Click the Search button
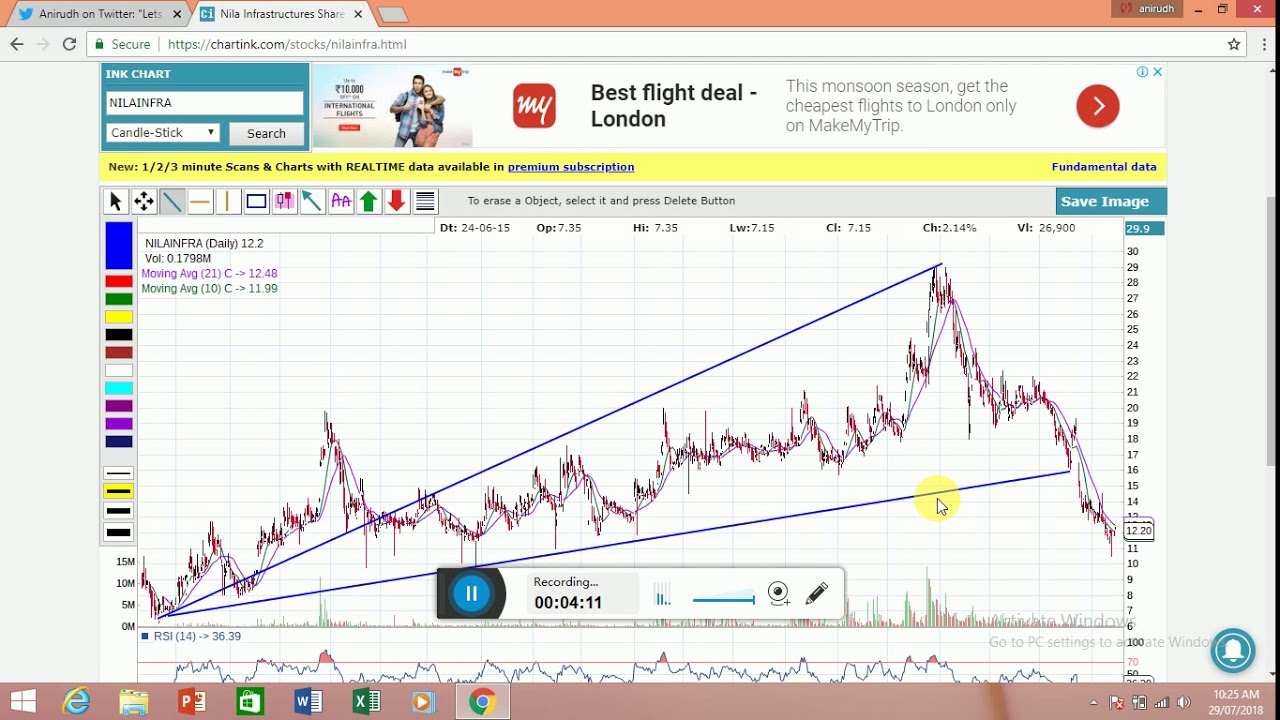This screenshot has height=720, width=1280. pyautogui.click(x=266, y=134)
